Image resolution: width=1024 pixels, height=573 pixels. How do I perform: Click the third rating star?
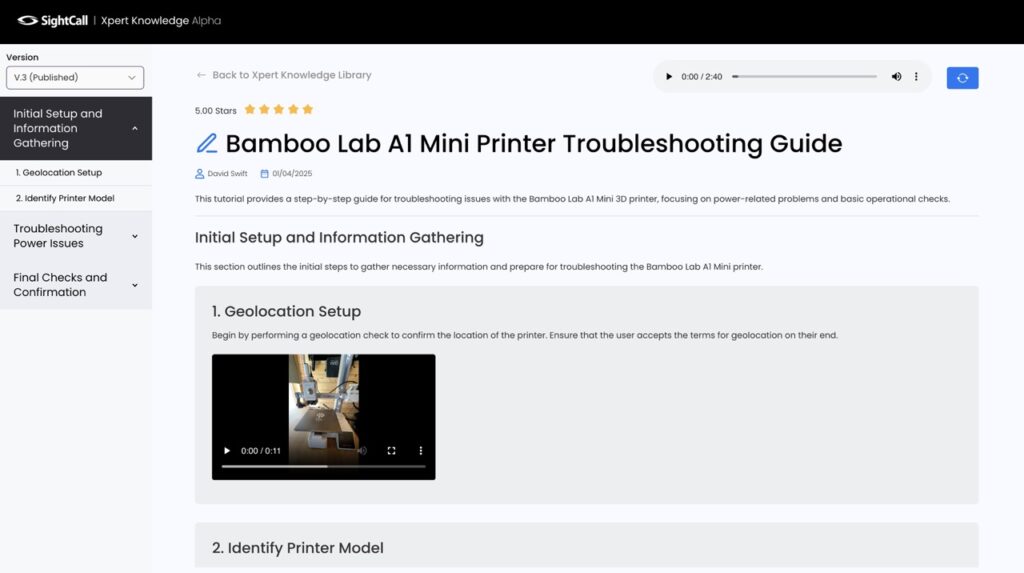tap(279, 110)
